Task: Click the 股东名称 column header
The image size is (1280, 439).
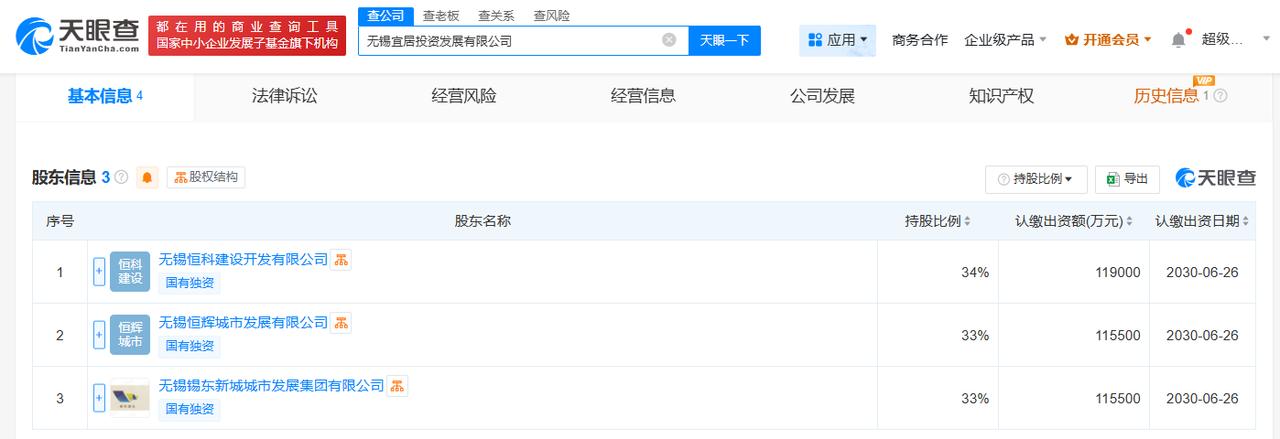Action: tap(482, 221)
